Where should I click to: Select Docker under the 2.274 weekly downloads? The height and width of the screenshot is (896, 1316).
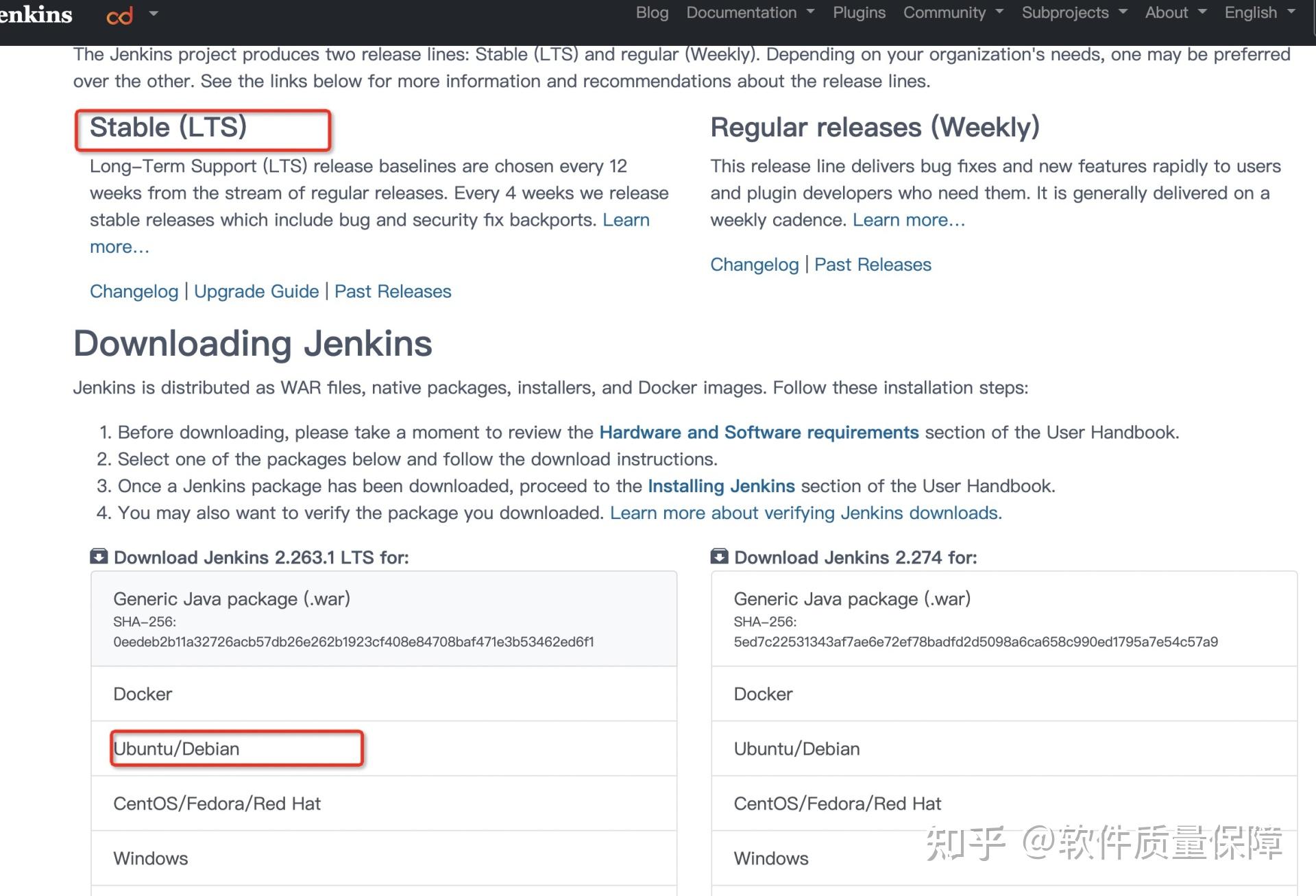[1004, 694]
